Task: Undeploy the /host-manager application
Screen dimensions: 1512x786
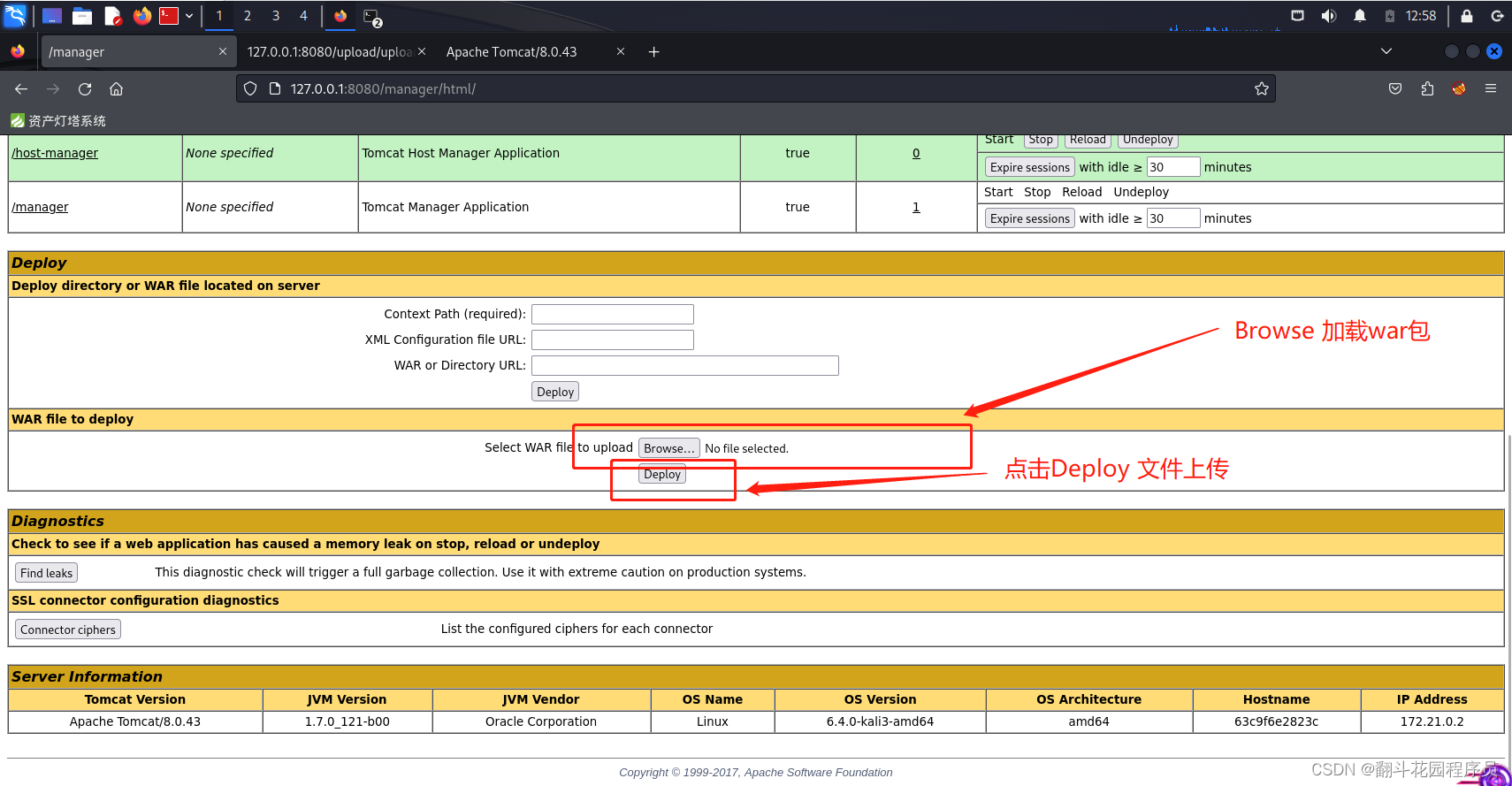Action: tap(1148, 140)
